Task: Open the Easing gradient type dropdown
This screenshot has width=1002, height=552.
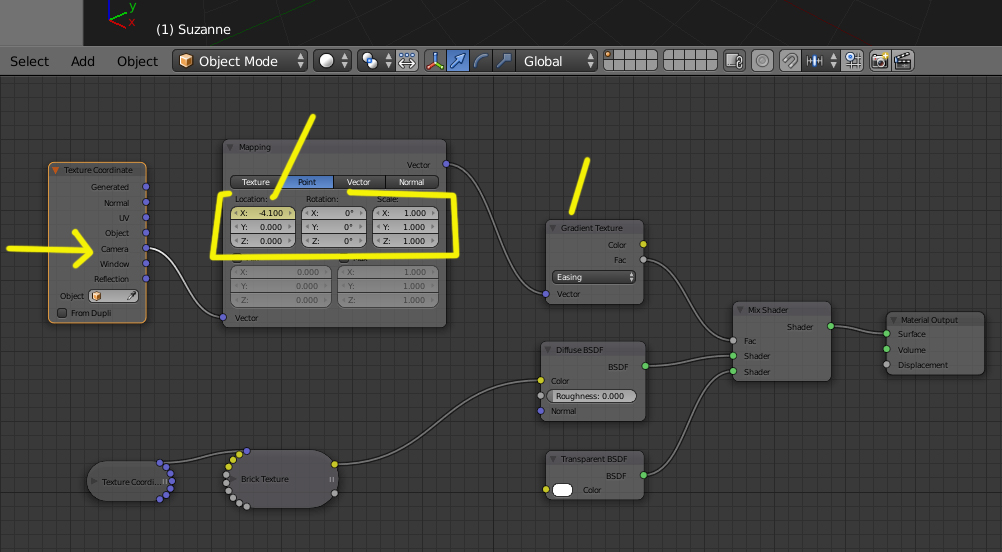Action: [x=594, y=277]
